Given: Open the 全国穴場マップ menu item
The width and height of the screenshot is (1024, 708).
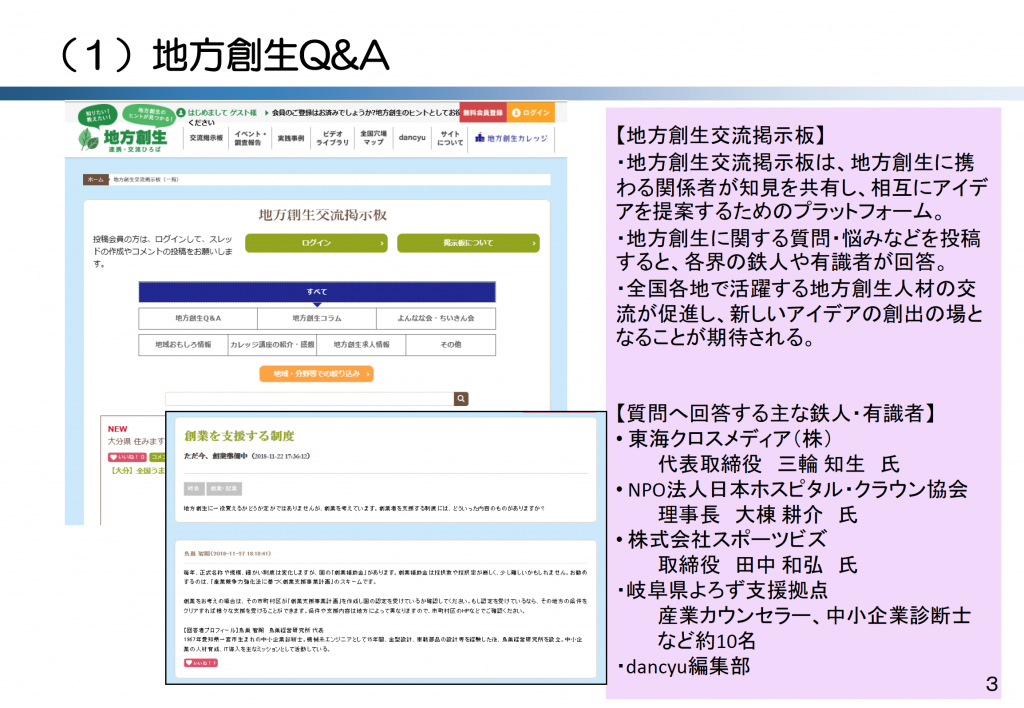Looking at the screenshot, I should [374, 137].
